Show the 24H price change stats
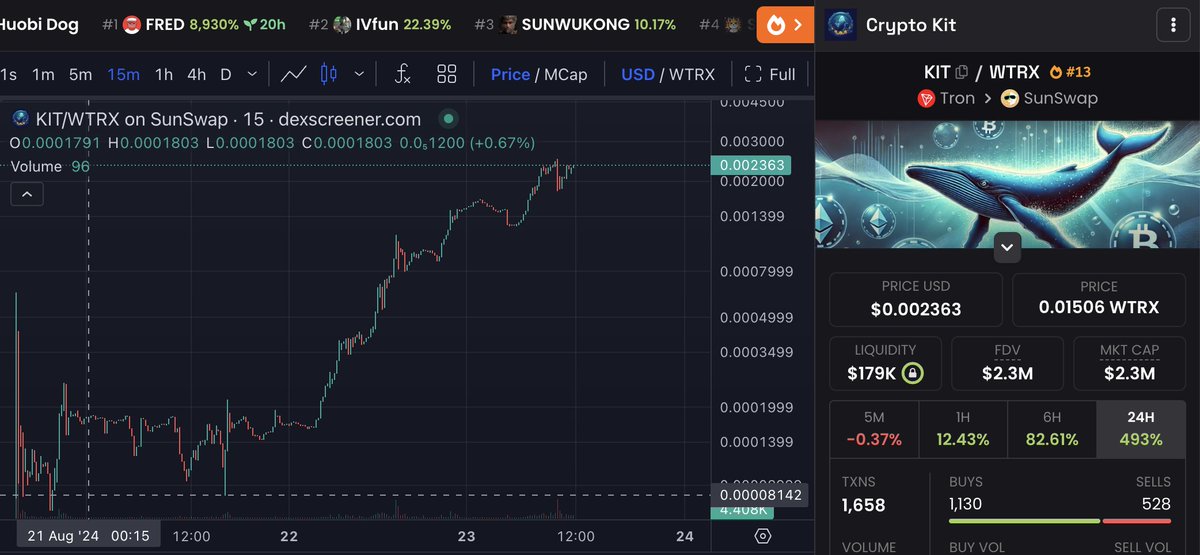 (x=1142, y=429)
